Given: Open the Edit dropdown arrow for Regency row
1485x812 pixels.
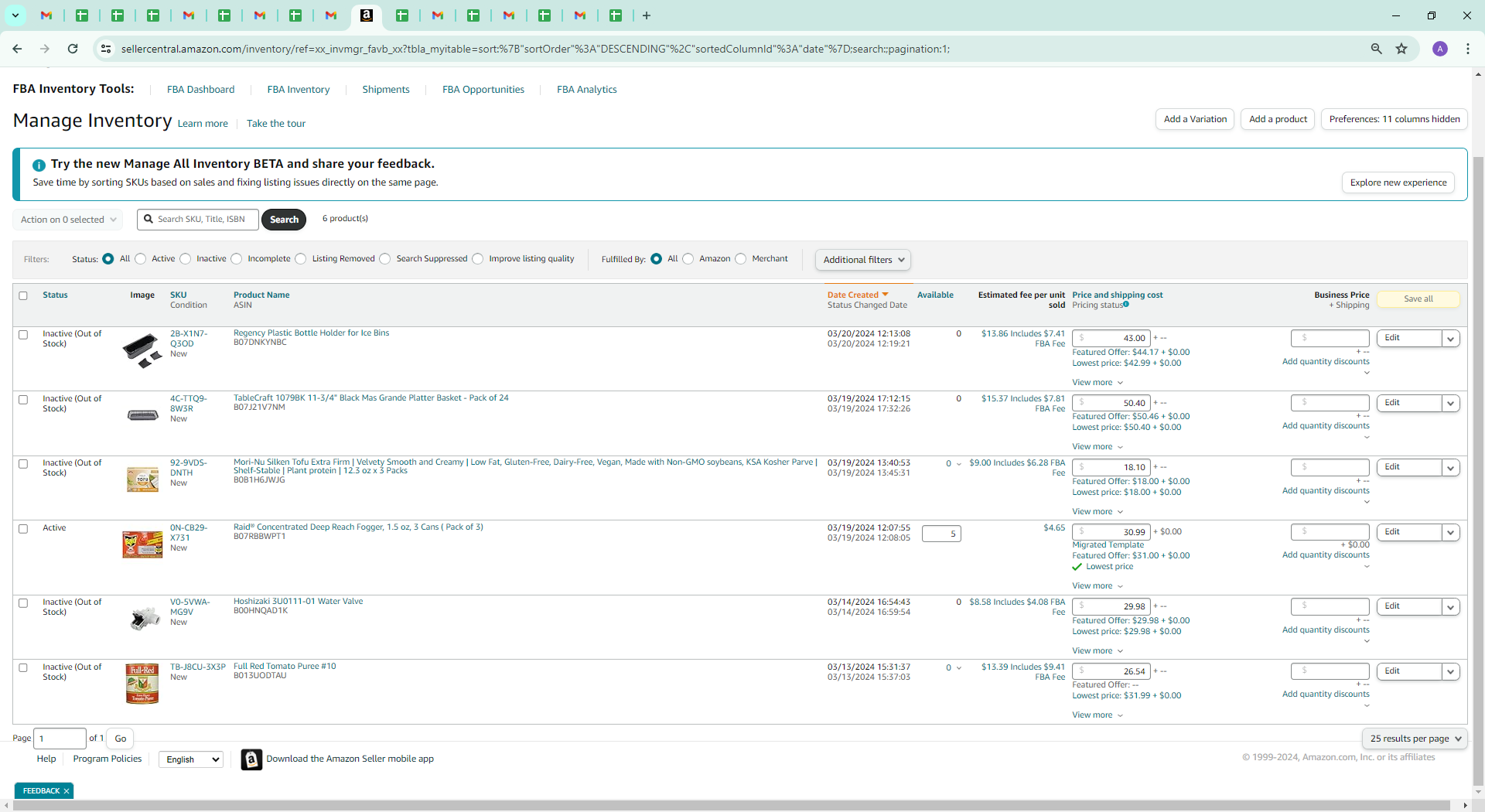Looking at the screenshot, I should pos(1451,339).
